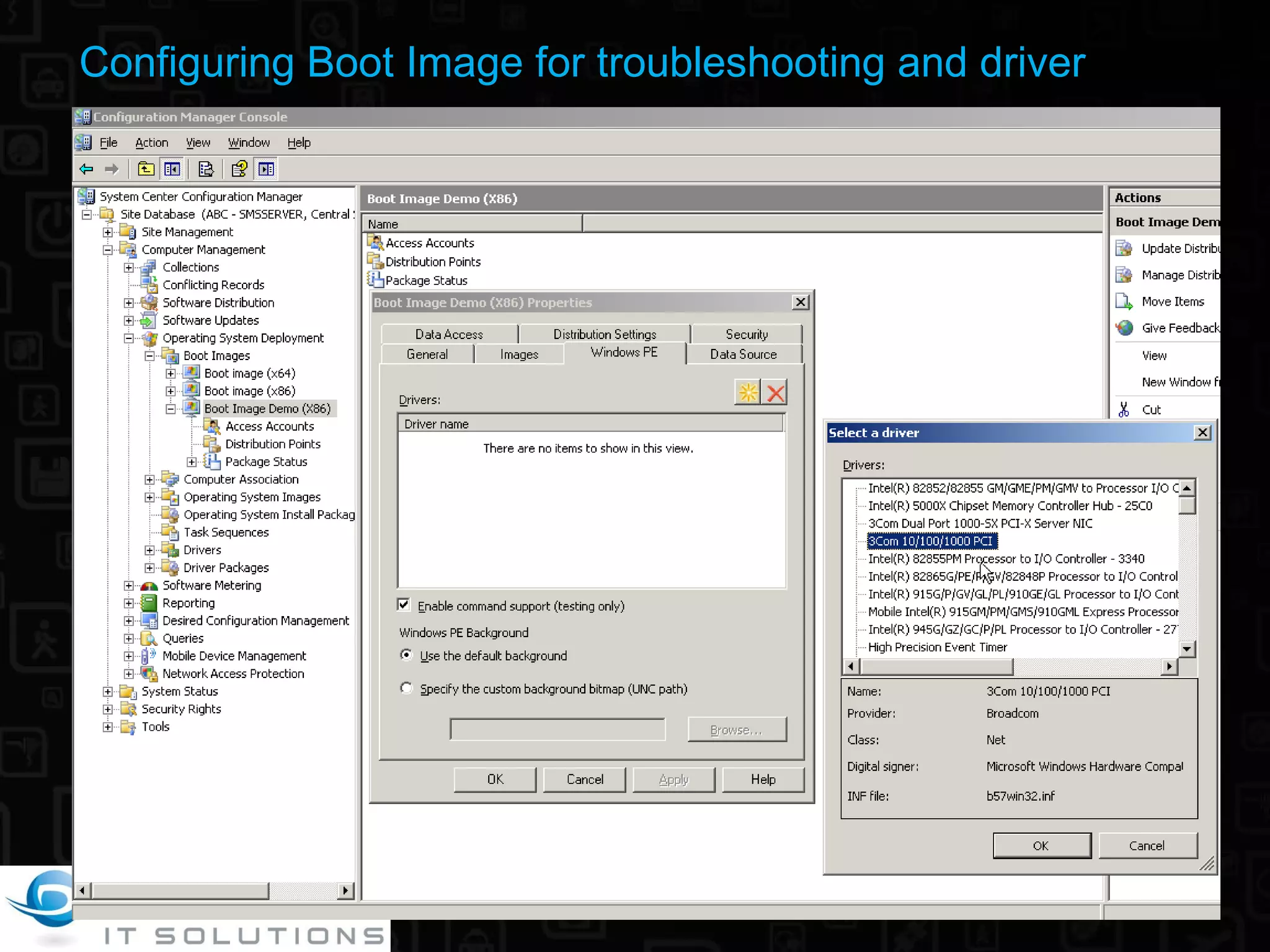
Task: Select High Precision Event Timer driver
Action: [937, 646]
